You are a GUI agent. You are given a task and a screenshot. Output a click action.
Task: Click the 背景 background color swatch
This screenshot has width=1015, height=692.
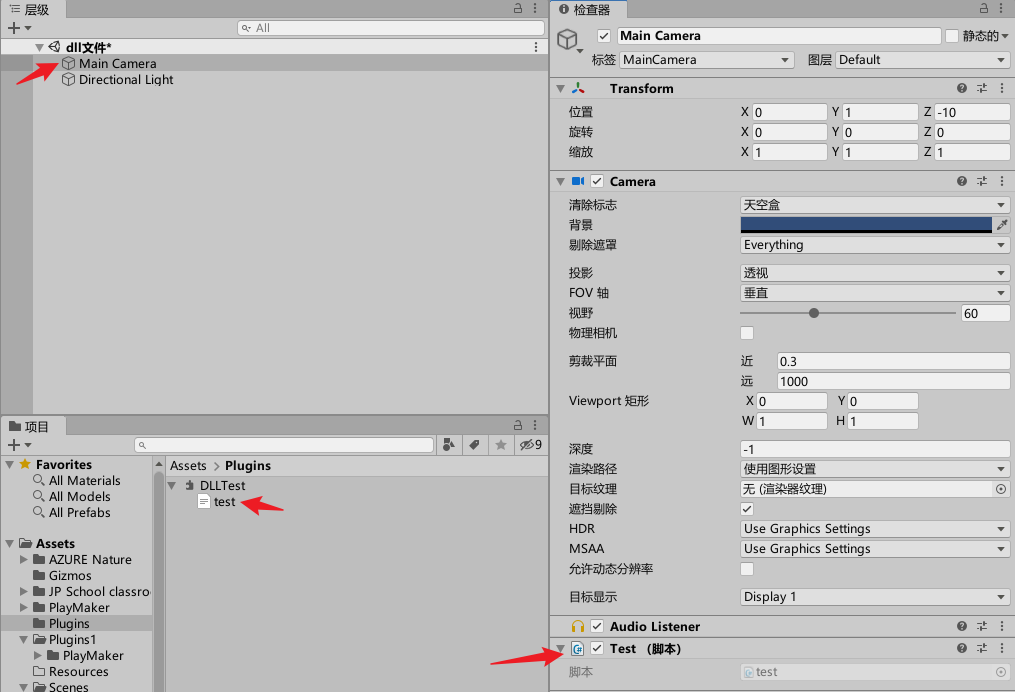point(865,225)
